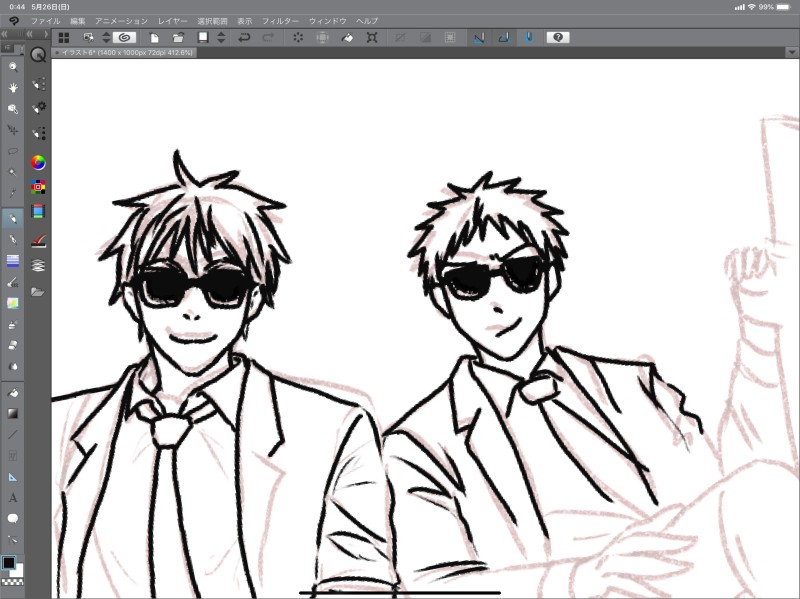Select the Auto select magic wand tool
800x599 pixels.
tap(13, 172)
